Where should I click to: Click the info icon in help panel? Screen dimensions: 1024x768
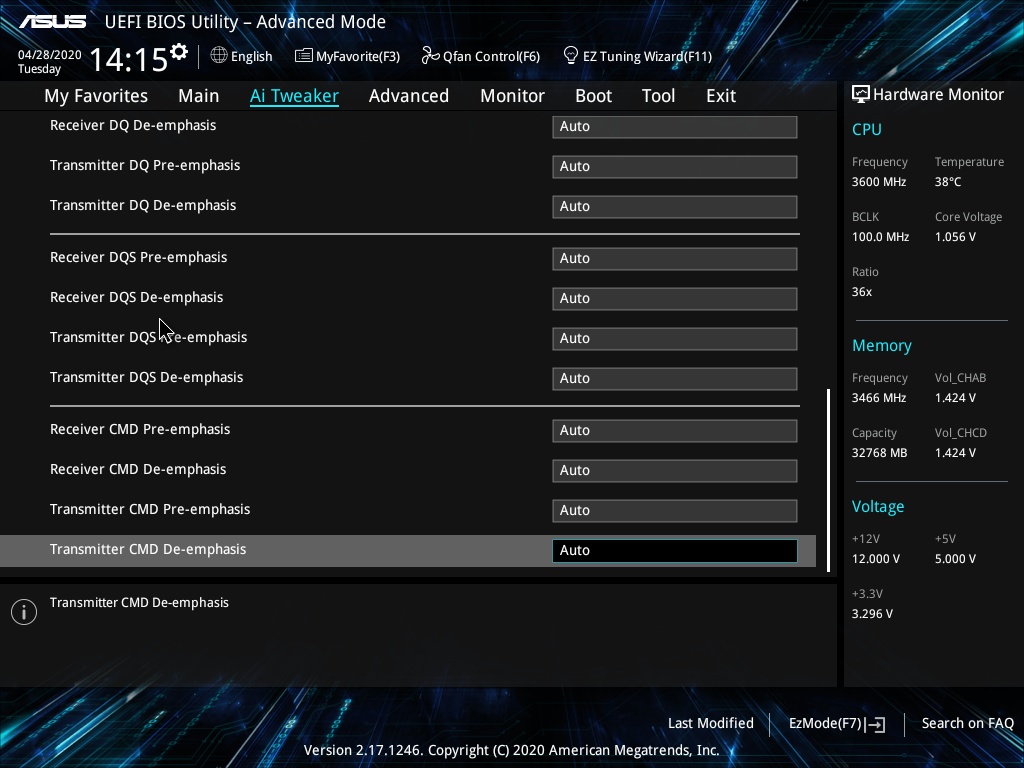[x=24, y=612]
